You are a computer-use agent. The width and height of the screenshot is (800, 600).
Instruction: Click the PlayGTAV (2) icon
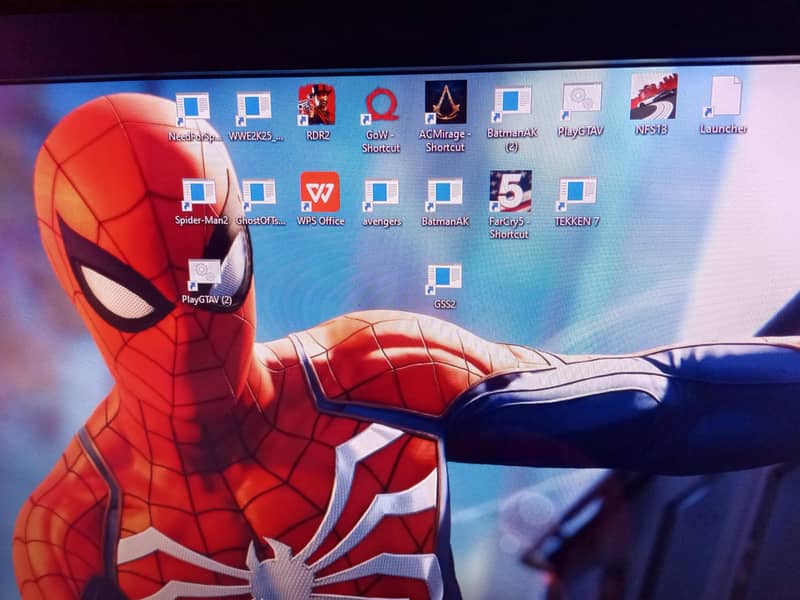(x=204, y=273)
